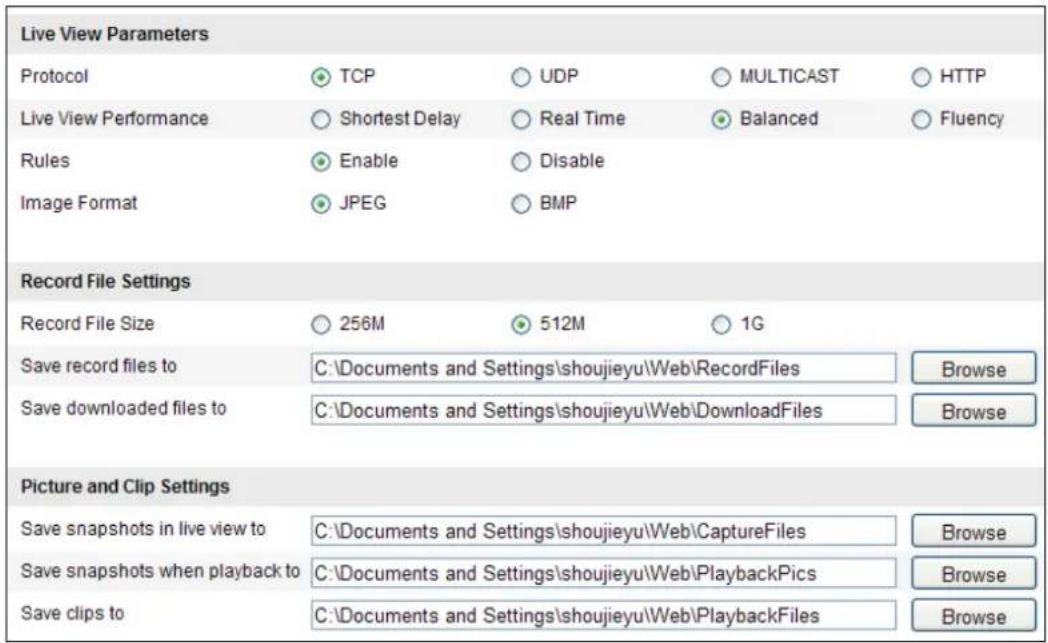
Task: Click the Save downloaded files to label
Action: point(124,408)
